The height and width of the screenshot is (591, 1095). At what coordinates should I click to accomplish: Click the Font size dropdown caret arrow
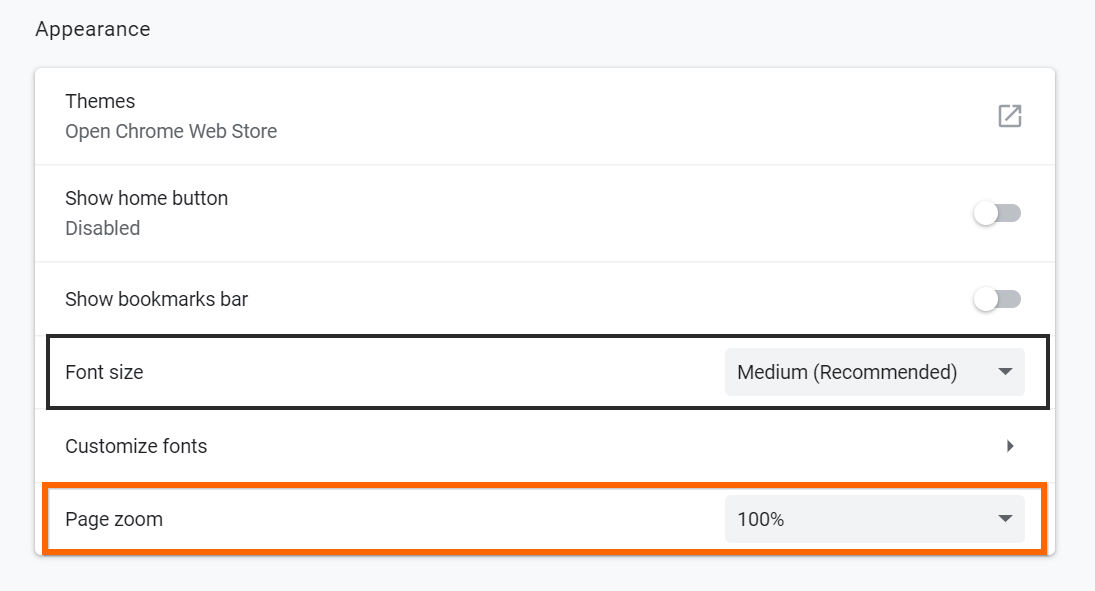(1005, 372)
